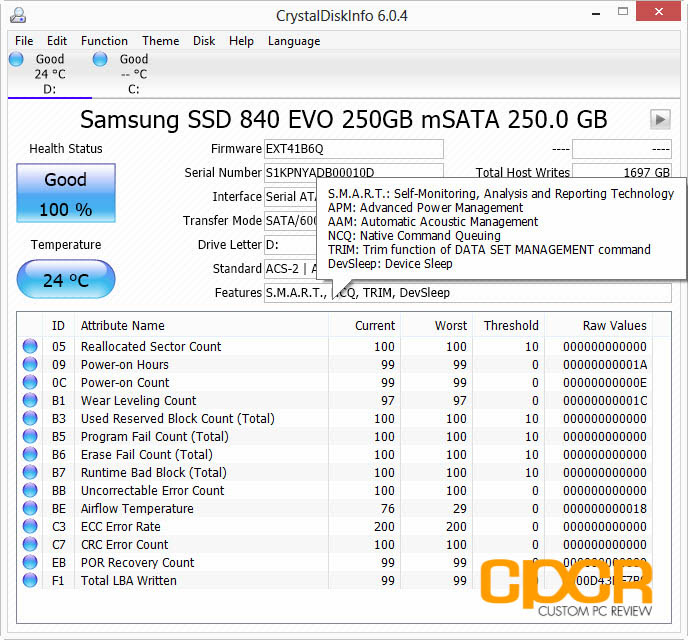Viewport: 688px width, 640px height.
Task: Open the Disk menu
Action: pyautogui.click(x=204, y=41)
